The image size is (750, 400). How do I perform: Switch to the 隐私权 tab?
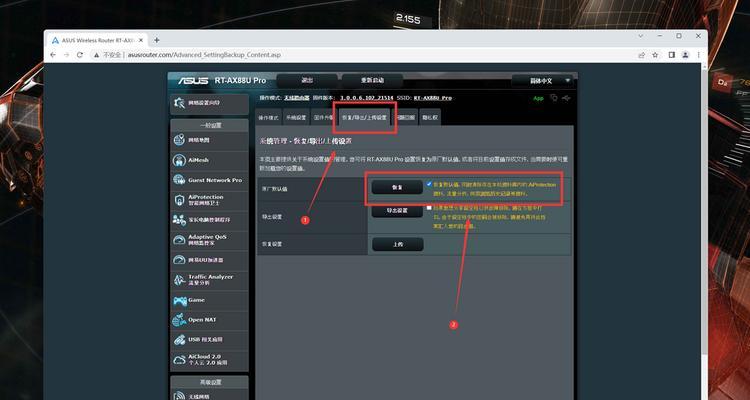tap(430, 117)
